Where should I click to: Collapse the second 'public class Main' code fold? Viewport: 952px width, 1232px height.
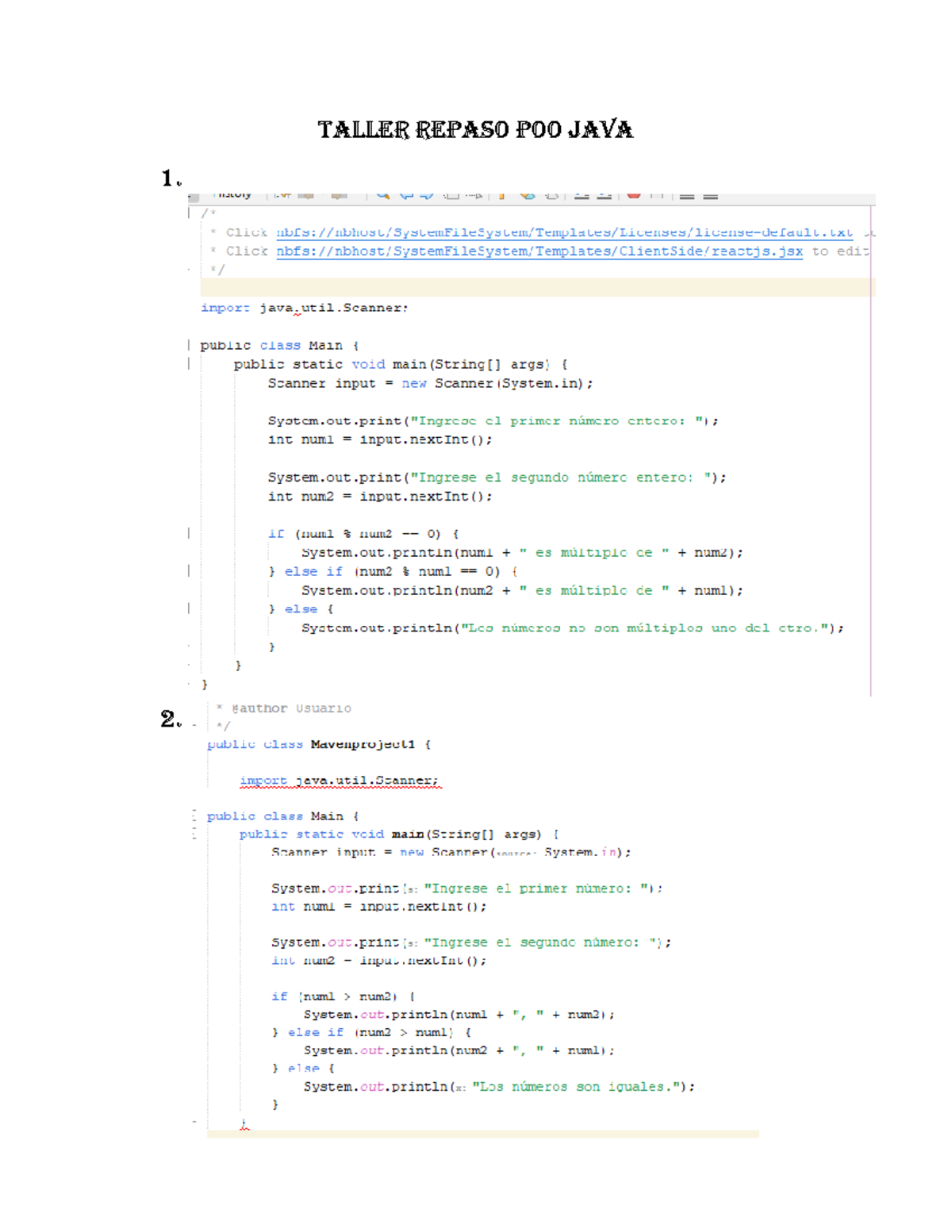(x=194, y=816)
